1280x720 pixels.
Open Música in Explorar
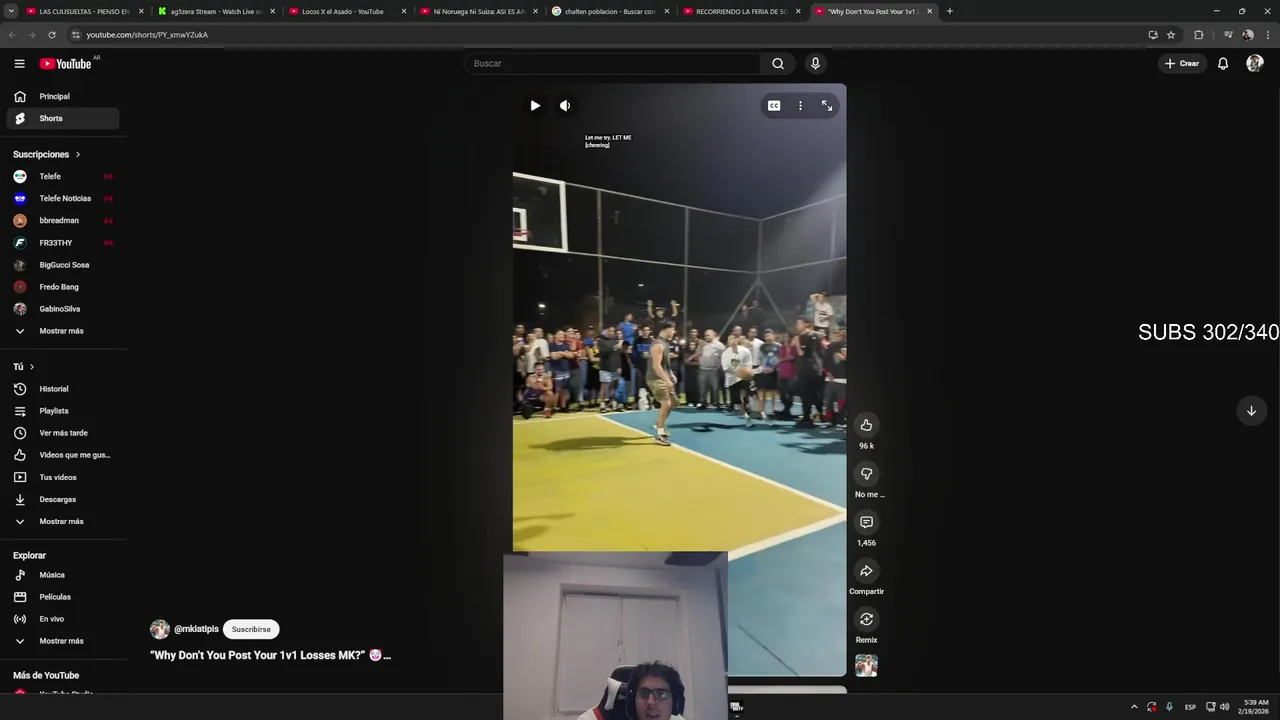(x=63, y=575)
